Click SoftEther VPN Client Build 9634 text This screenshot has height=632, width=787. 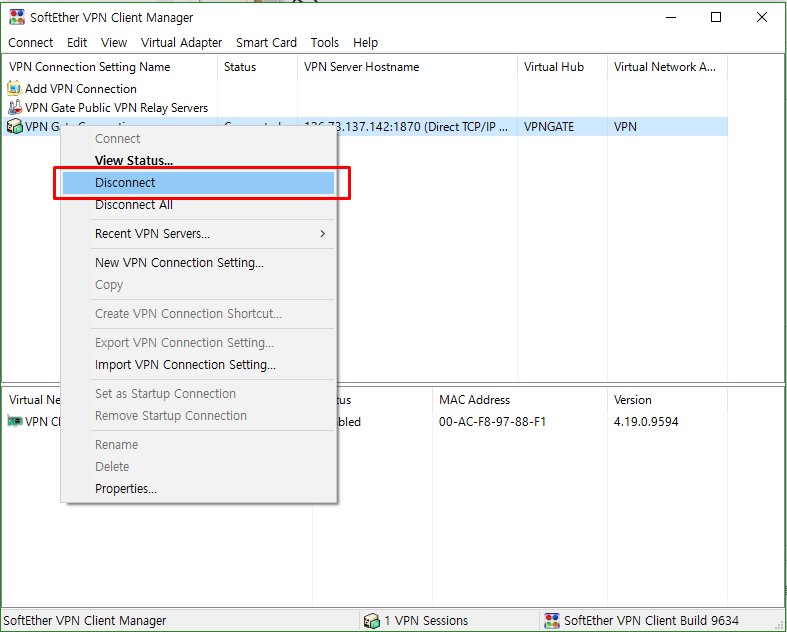point(651,621)
